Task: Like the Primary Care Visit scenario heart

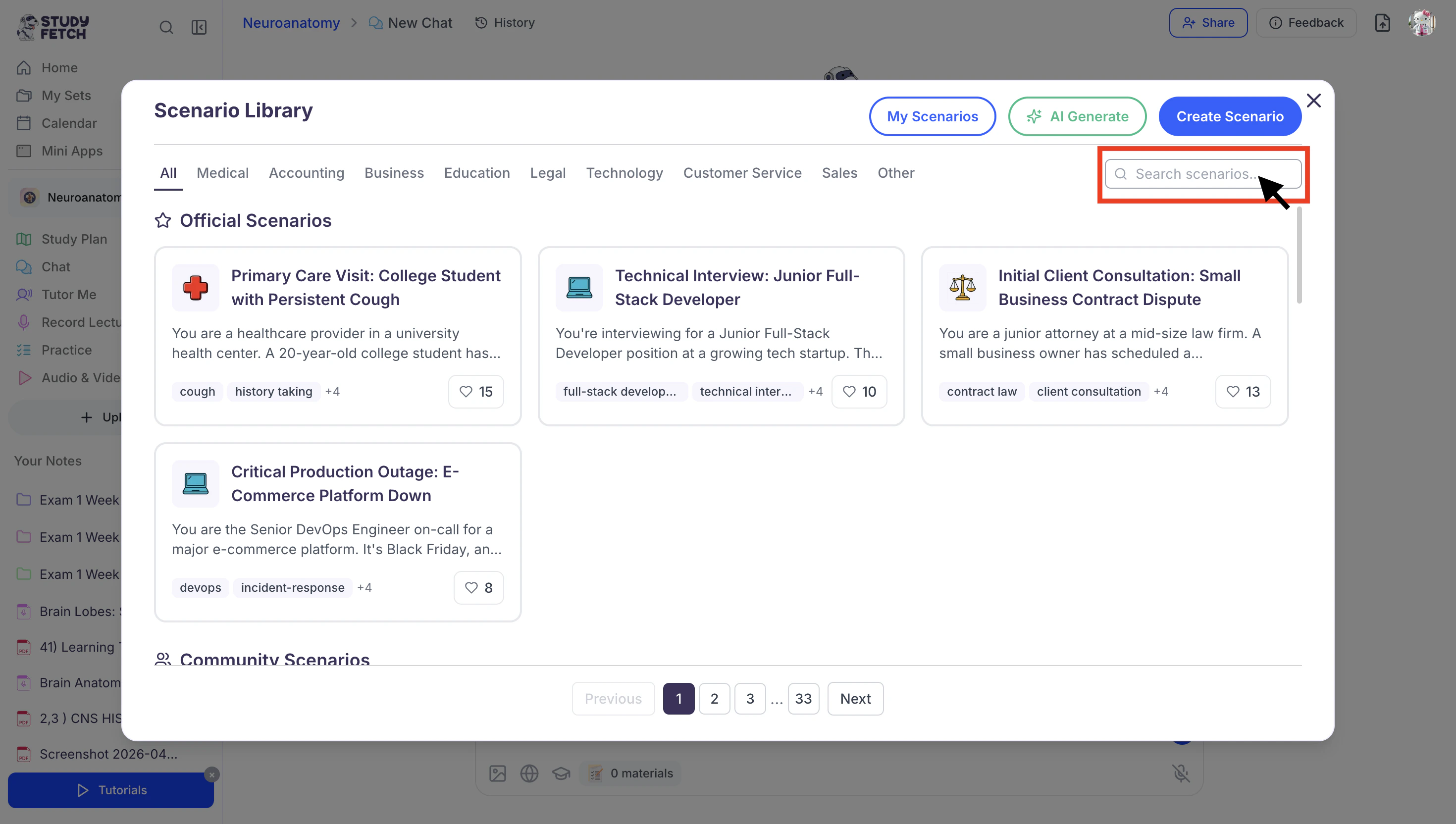Action: (x=475, y=392)
